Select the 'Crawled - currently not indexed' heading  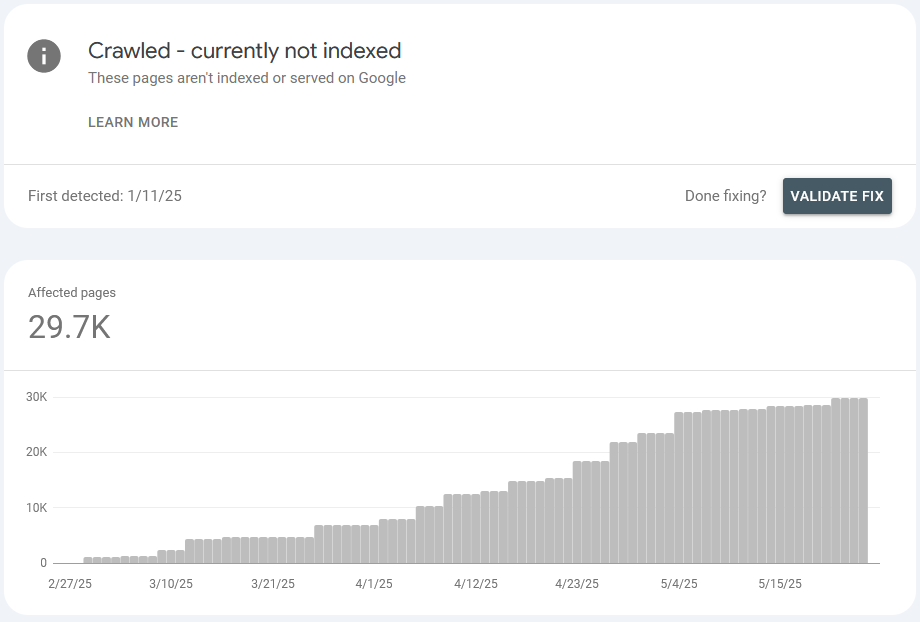245,50
